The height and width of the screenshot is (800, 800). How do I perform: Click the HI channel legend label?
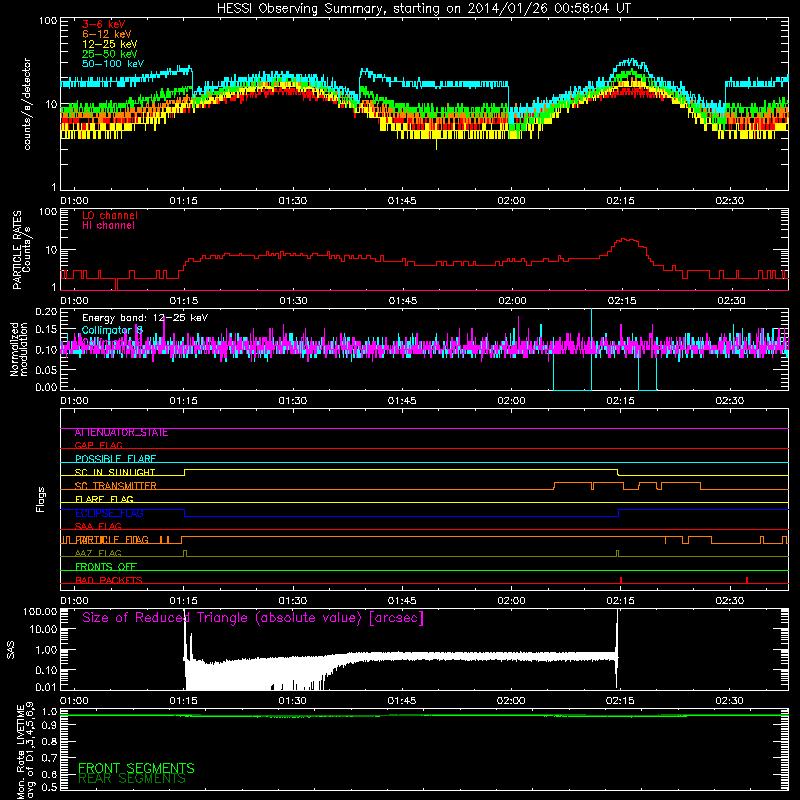pyautogui.click(x=108, y=226)
